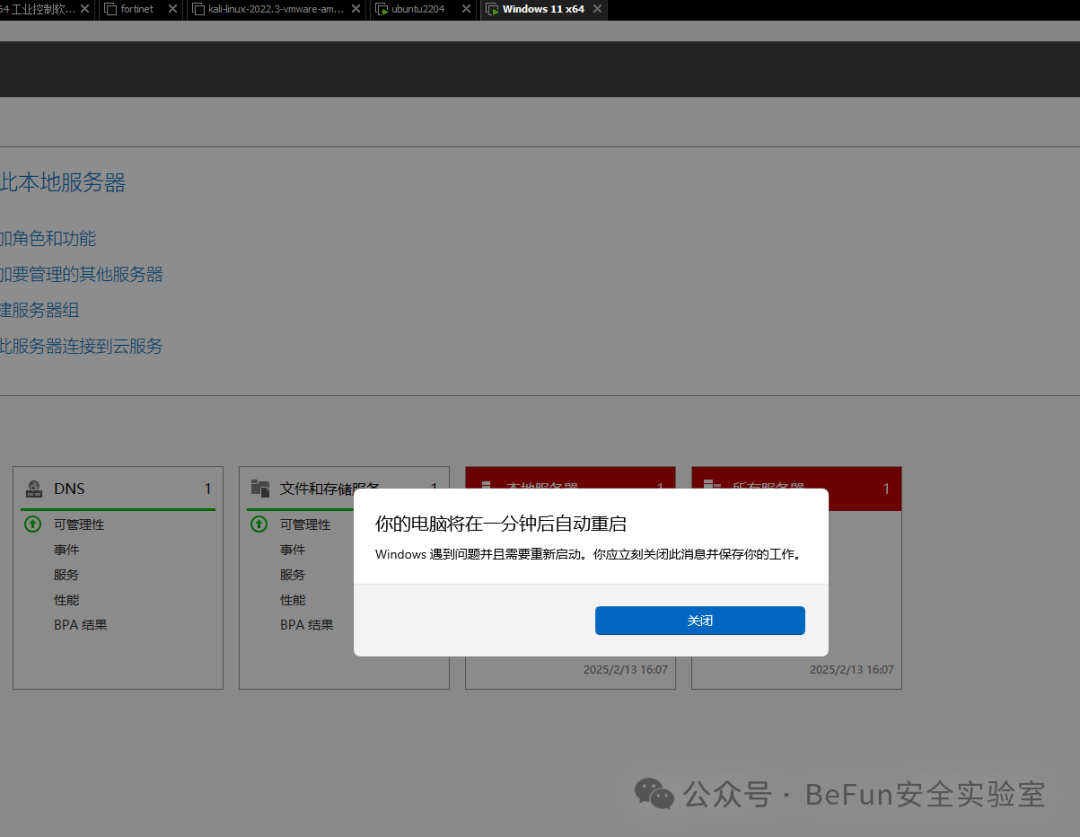
Task: Click the fortinet tab VM icon
Action: [110, 9]
